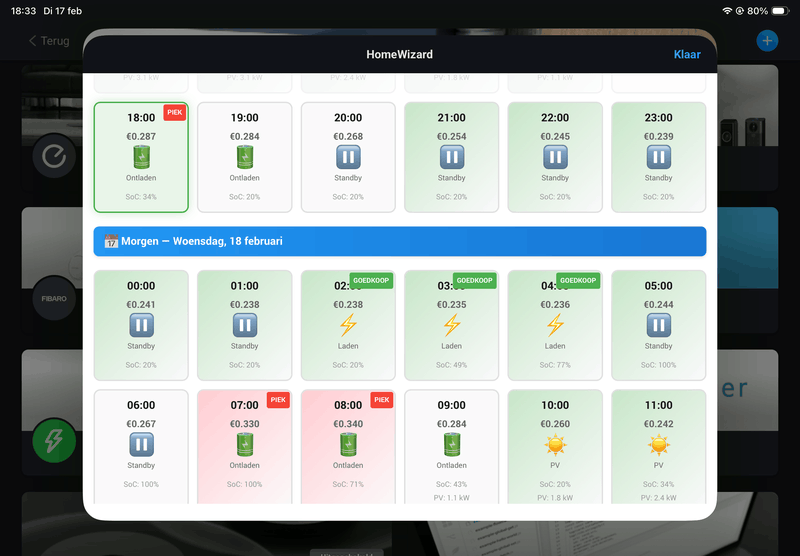Image resolution: width=800 pixels, height=556 pixels.
Task: Tap the price €0.244 at 05:00
Action: [x=659, y=305]
